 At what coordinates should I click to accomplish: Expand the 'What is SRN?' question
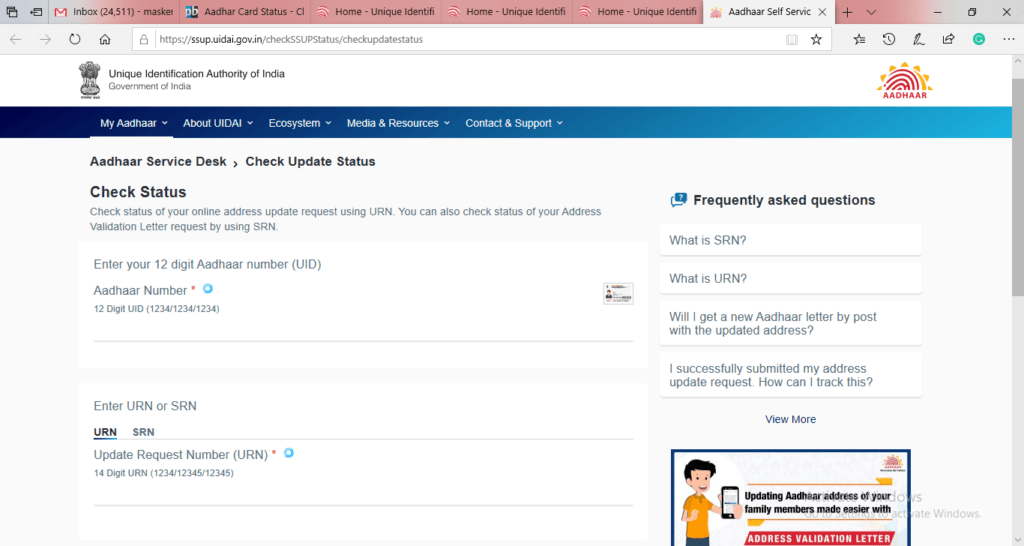point(790,240)
